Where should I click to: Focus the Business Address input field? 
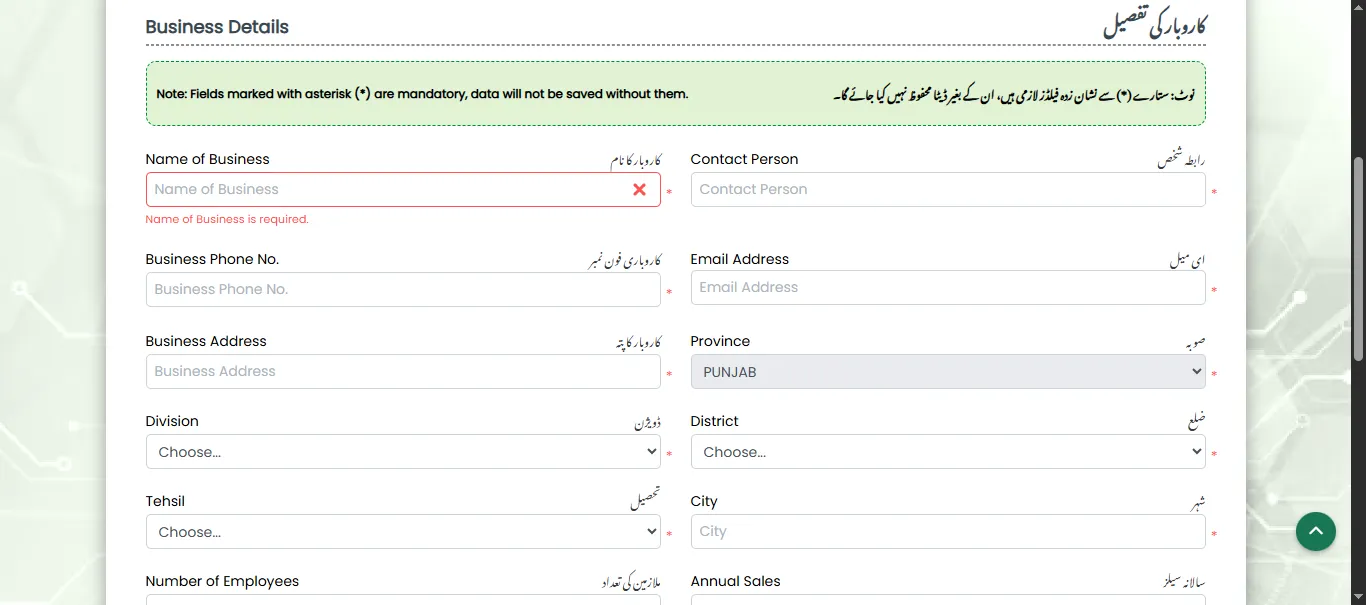point(402,372)
